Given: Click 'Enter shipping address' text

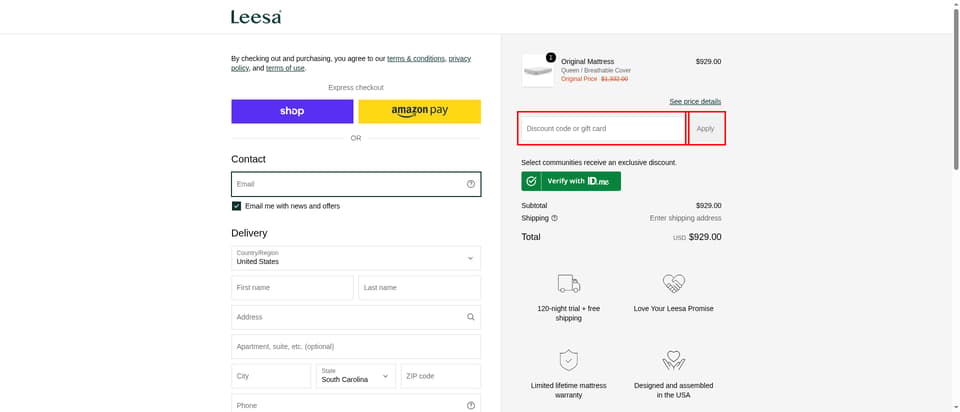Looking at the screenshot, I should pyautogui.click(x=685, y=218).
